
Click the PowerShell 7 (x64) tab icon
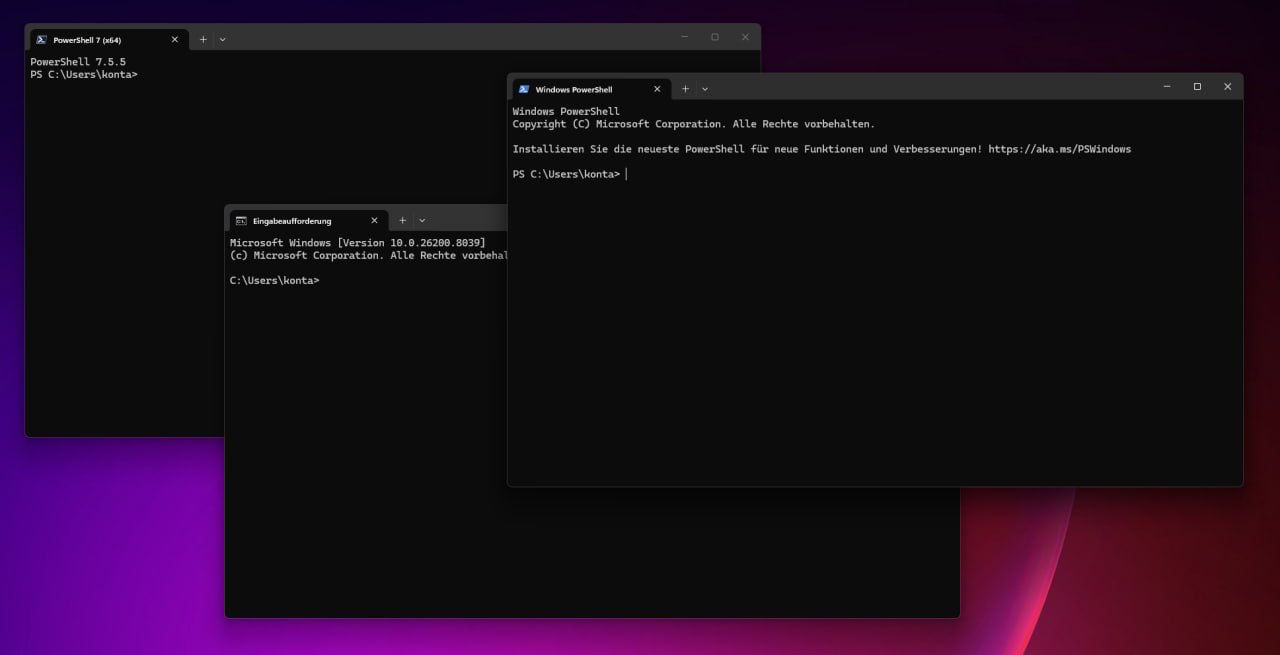41,40
